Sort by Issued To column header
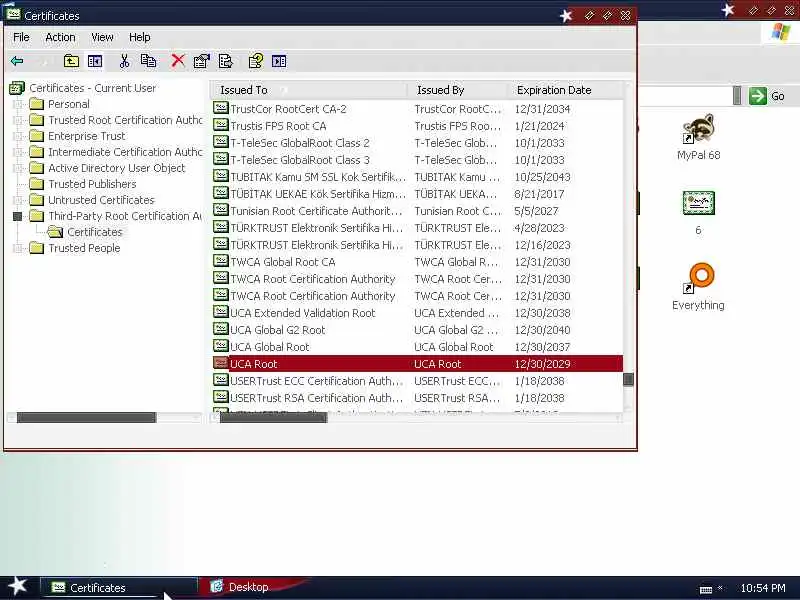Screen dimensions: 800x600 pos(310,90)
